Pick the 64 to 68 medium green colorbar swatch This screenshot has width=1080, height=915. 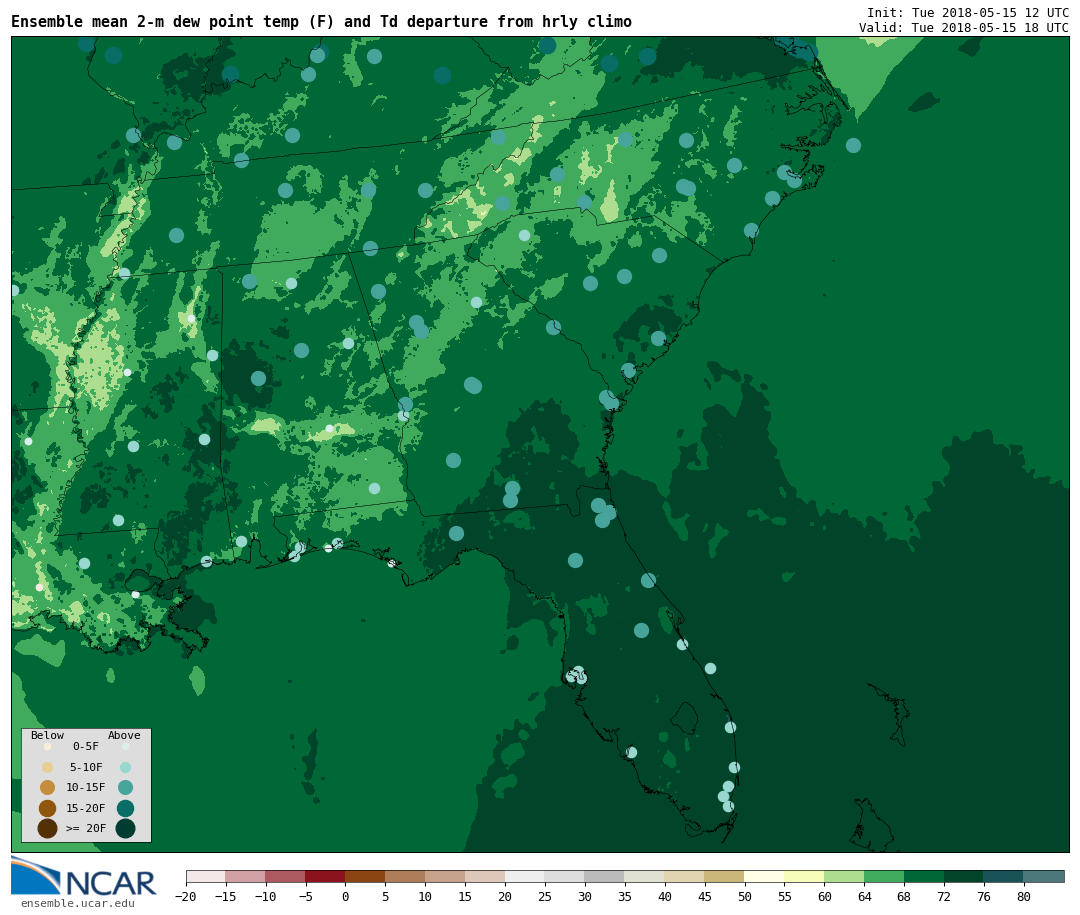coord(884,876)
